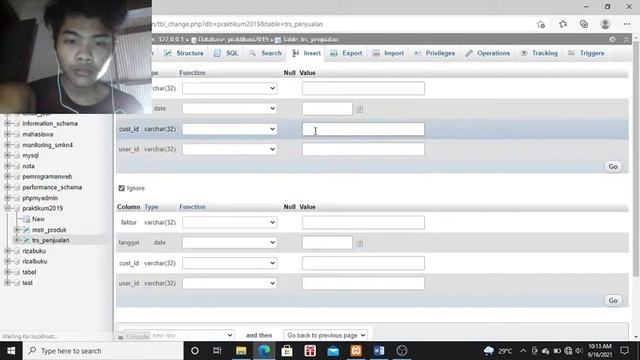Select the trs_penjualan table
640x360 pixels.
pyautogui.click(x=51, y=240)
